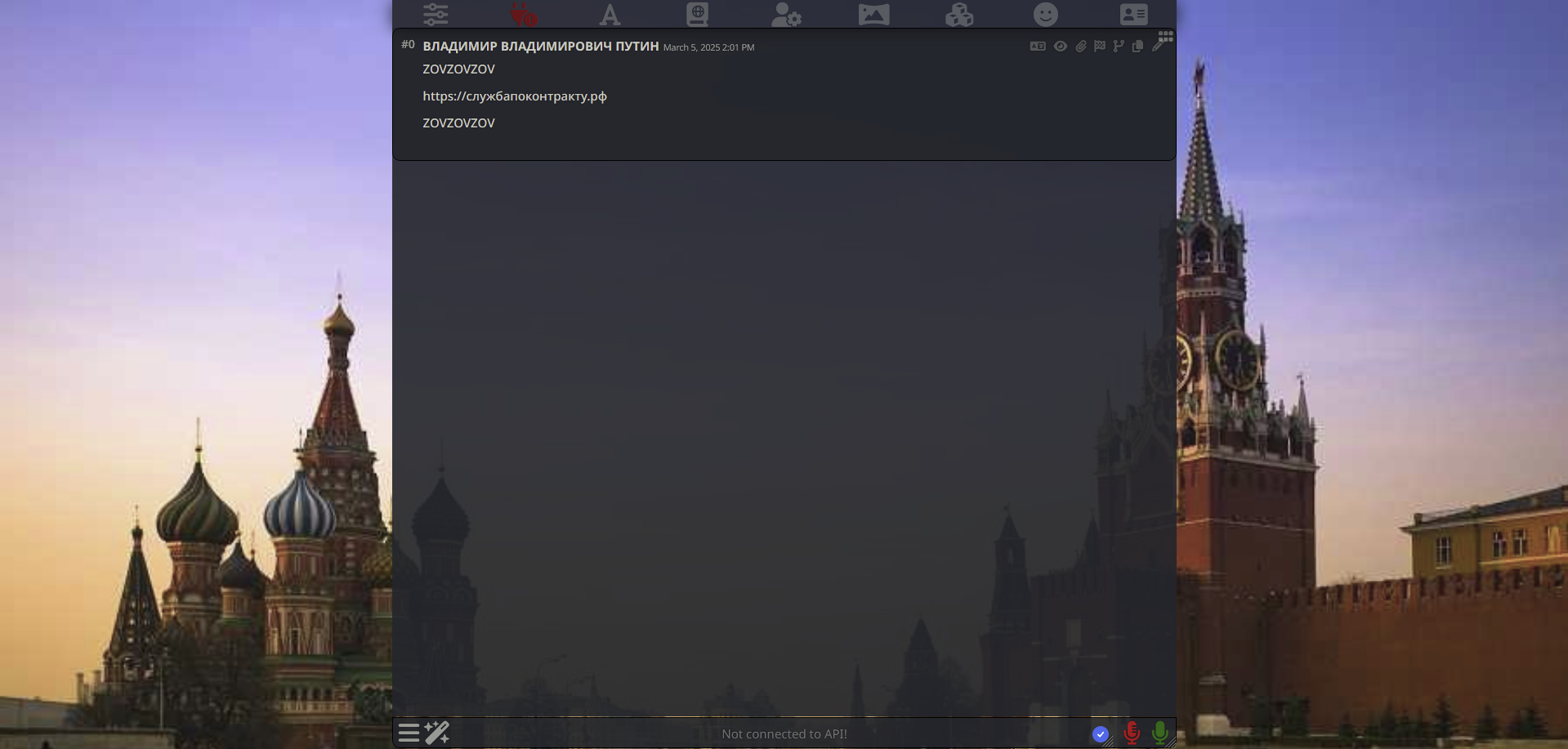The image size is (1568, 749).
Task: Click the first ZOVZOVZOV line
Action: 458,69
